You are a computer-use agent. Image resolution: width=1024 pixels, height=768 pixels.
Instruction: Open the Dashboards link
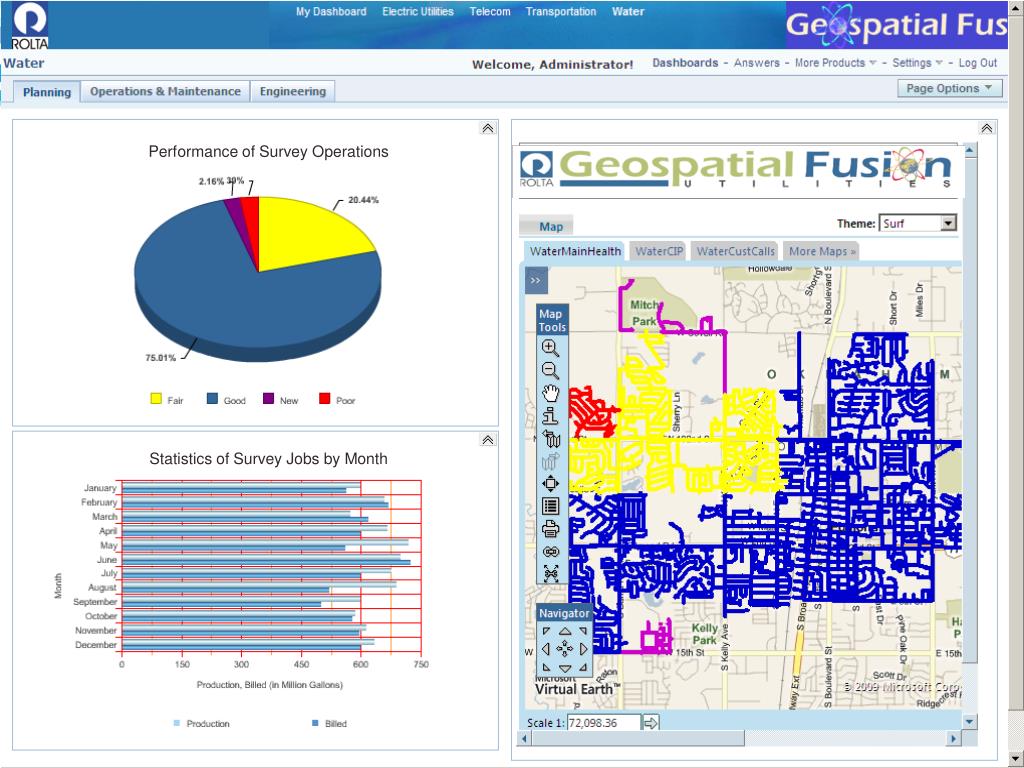point(685,63)
